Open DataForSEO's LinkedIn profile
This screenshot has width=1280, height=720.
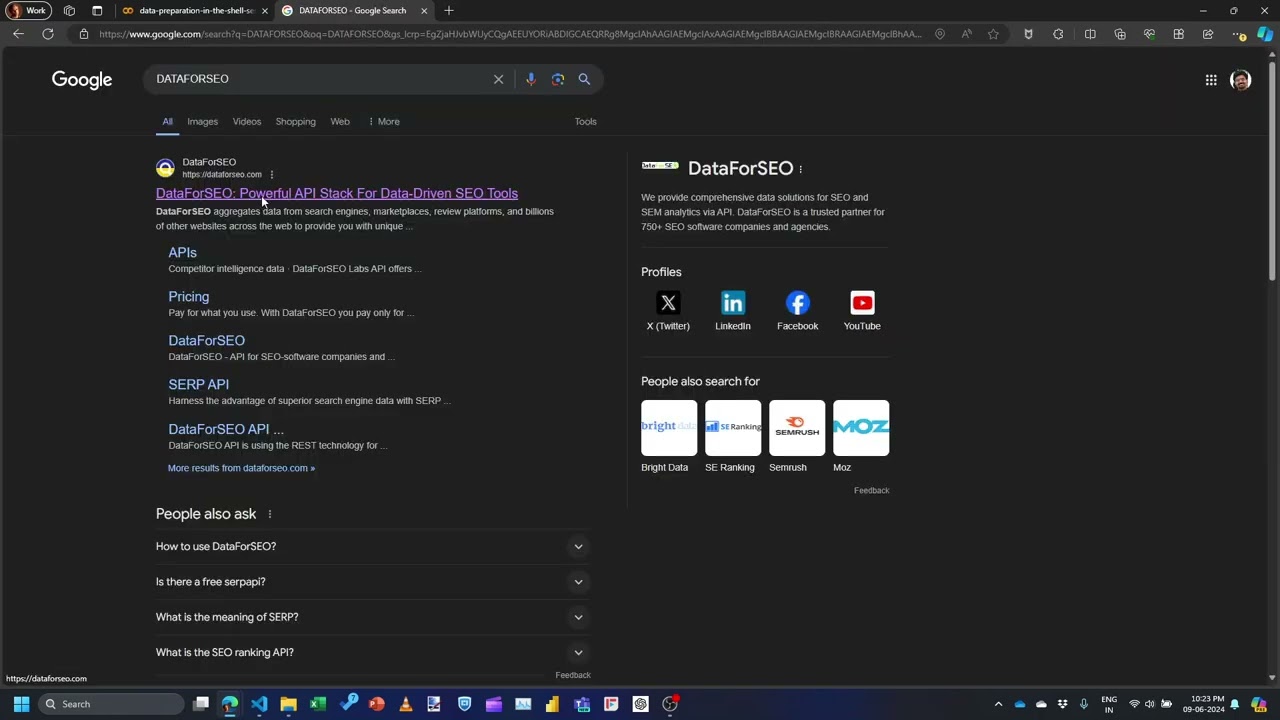coord(733,311)
